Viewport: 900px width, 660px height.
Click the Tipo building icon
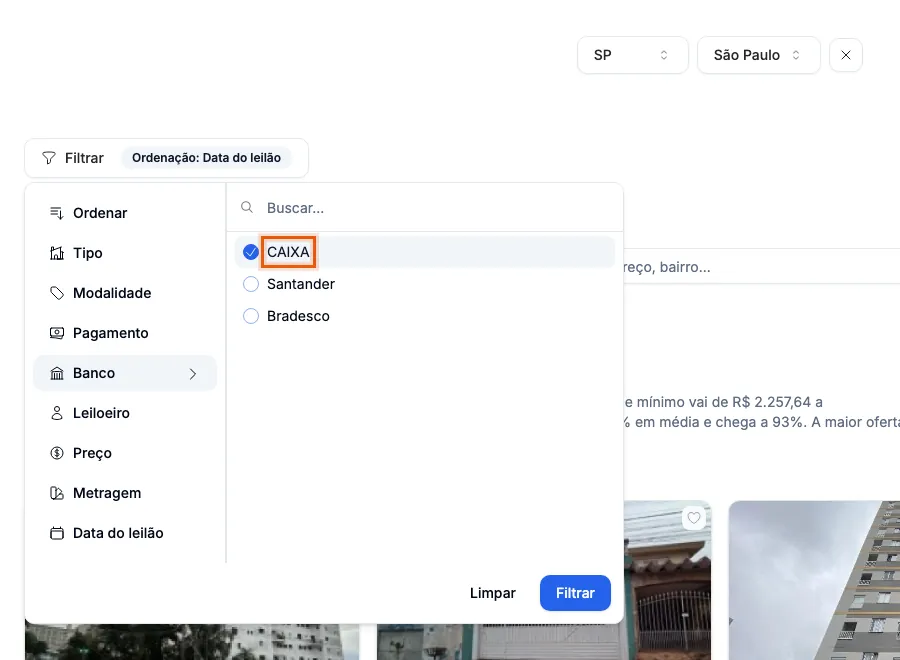[56, 253]
